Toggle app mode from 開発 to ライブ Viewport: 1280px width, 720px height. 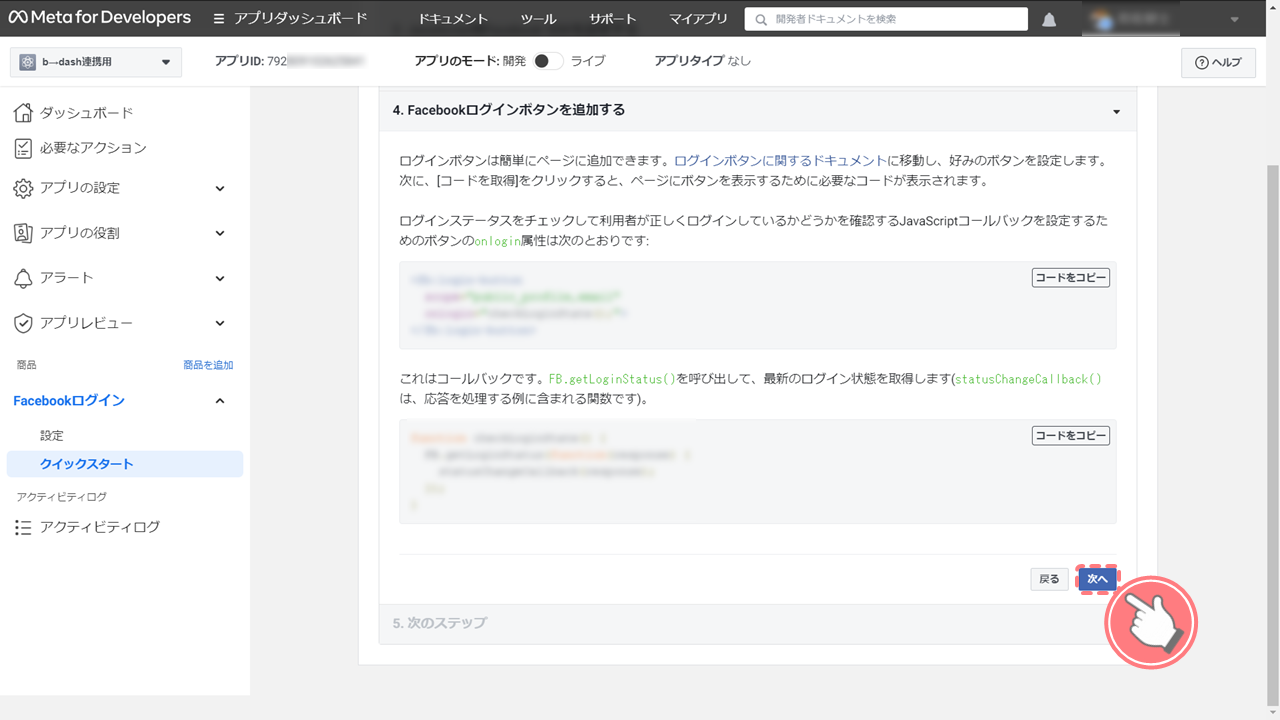(x=547, y=61)
